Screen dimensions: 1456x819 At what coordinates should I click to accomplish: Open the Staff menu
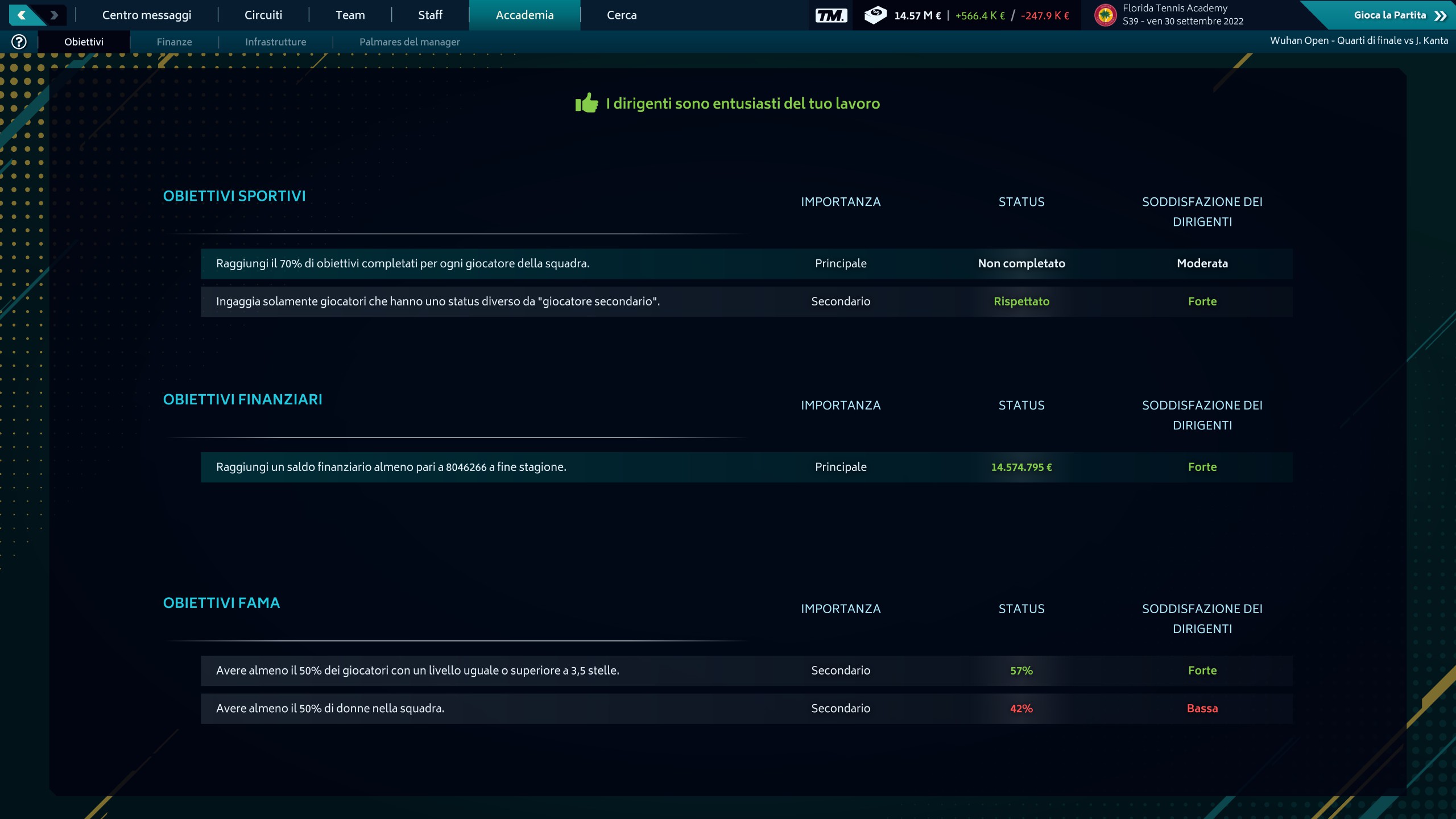pos(430,15)
